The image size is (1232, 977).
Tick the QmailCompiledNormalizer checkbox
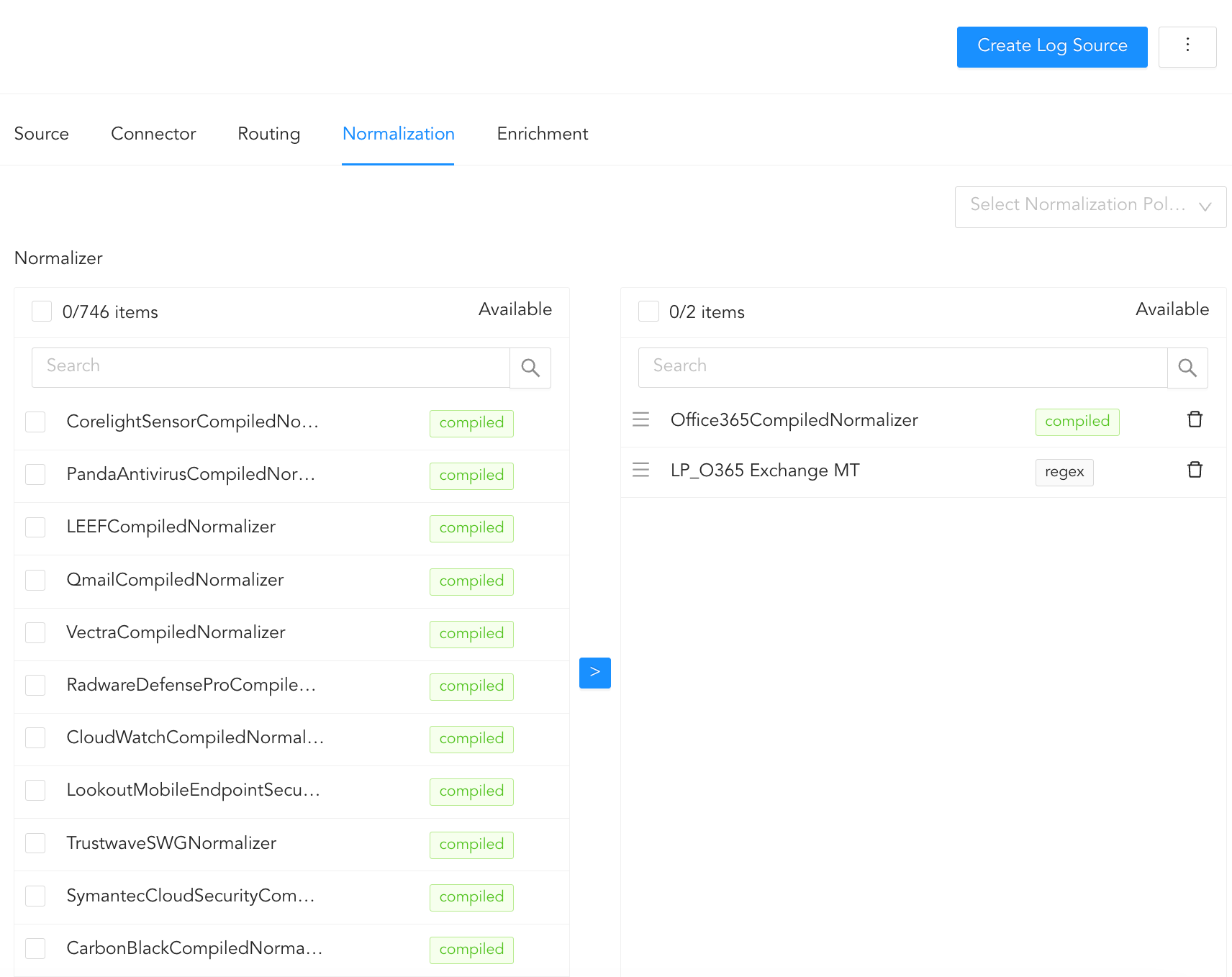pyautogui.click(x=35, y=580)
